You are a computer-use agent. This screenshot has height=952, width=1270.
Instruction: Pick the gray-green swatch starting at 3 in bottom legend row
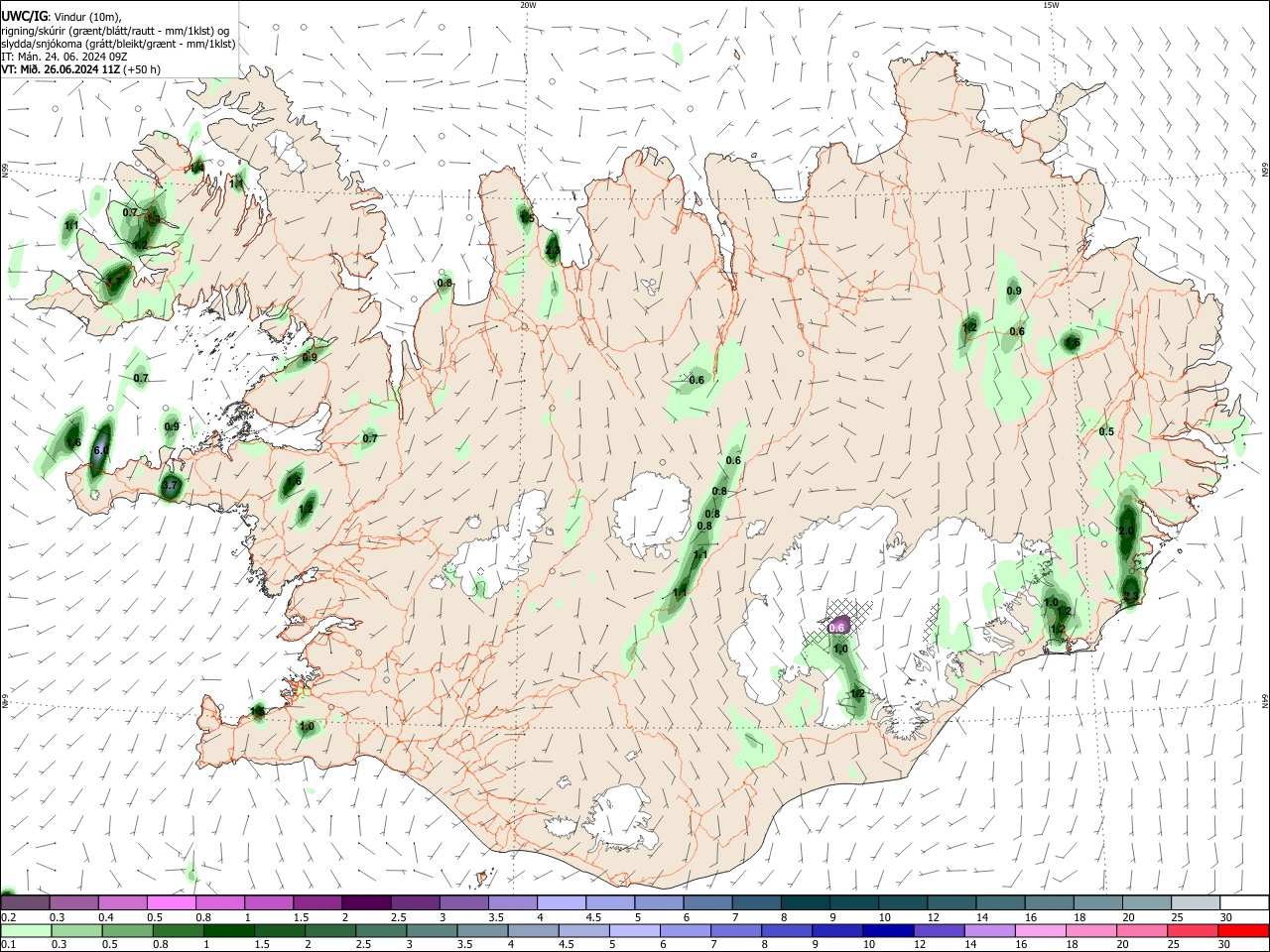point(433,931)
